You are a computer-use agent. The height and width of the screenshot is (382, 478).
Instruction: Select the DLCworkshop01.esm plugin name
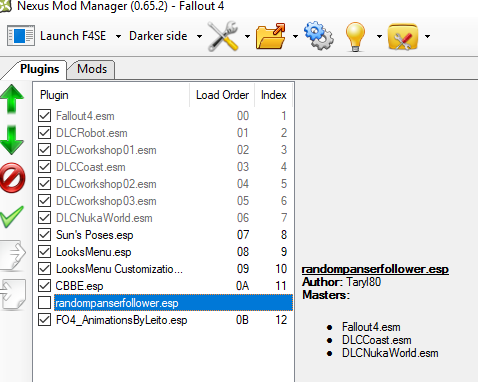pyautogui.click(x=106, y=150)
